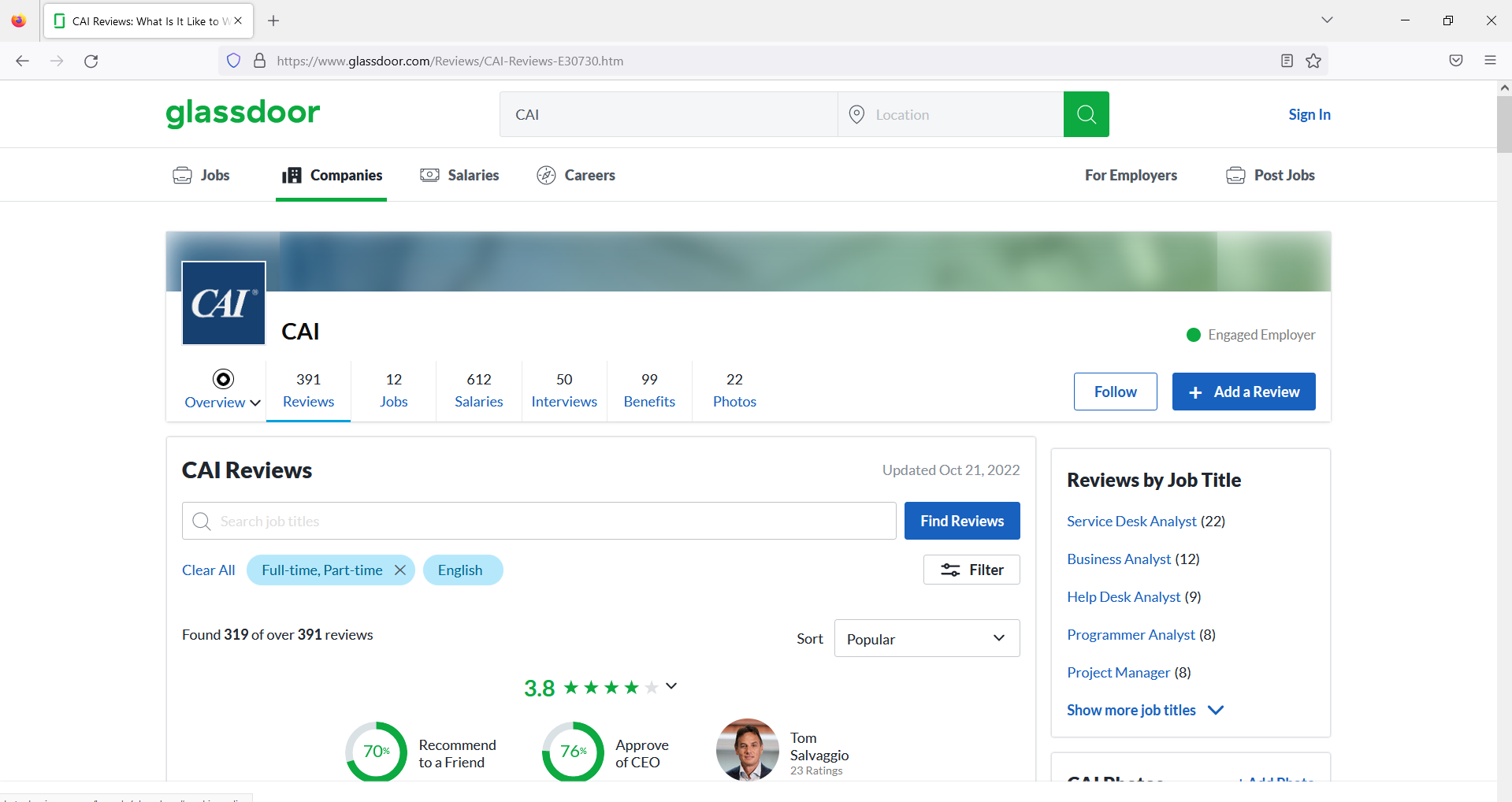Open Project Manager reviews
Screen dimensions: 1512x802
pos(1118,672)
